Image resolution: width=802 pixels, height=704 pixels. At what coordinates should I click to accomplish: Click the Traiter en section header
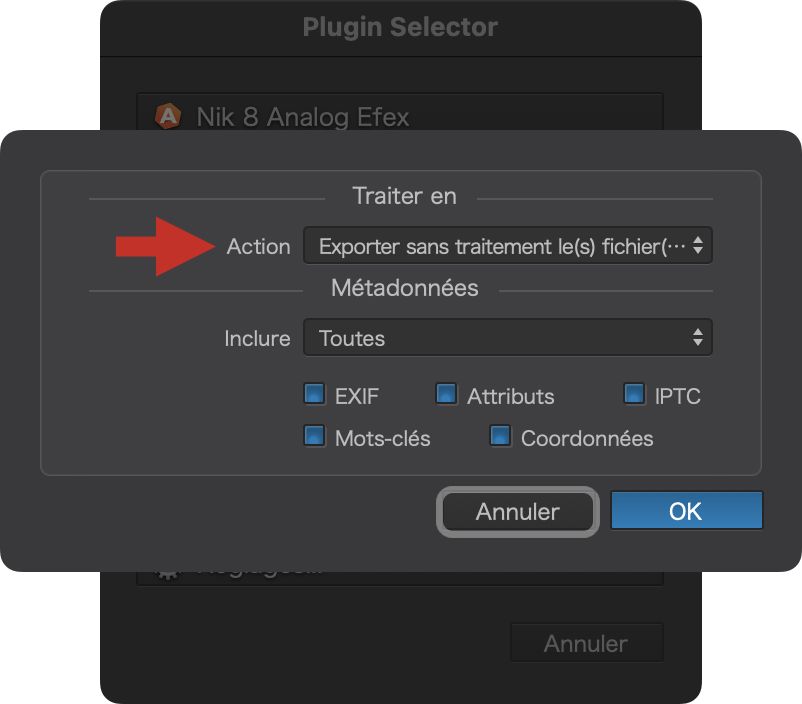click(x=404, y=196)
